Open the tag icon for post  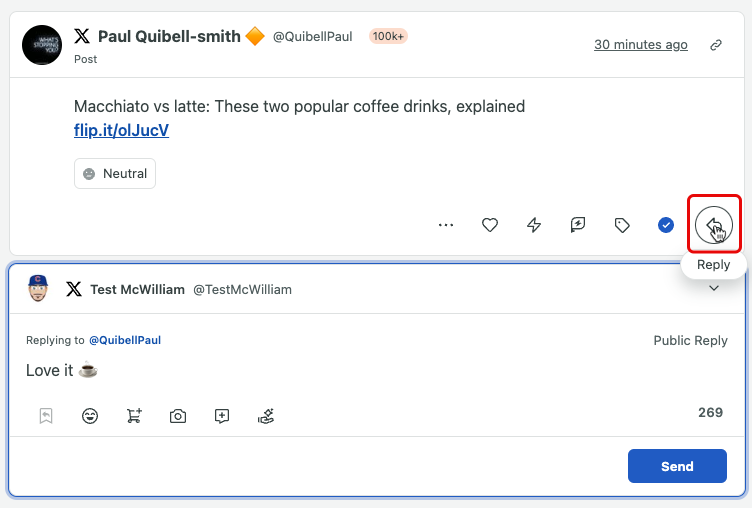pos(622,225)
